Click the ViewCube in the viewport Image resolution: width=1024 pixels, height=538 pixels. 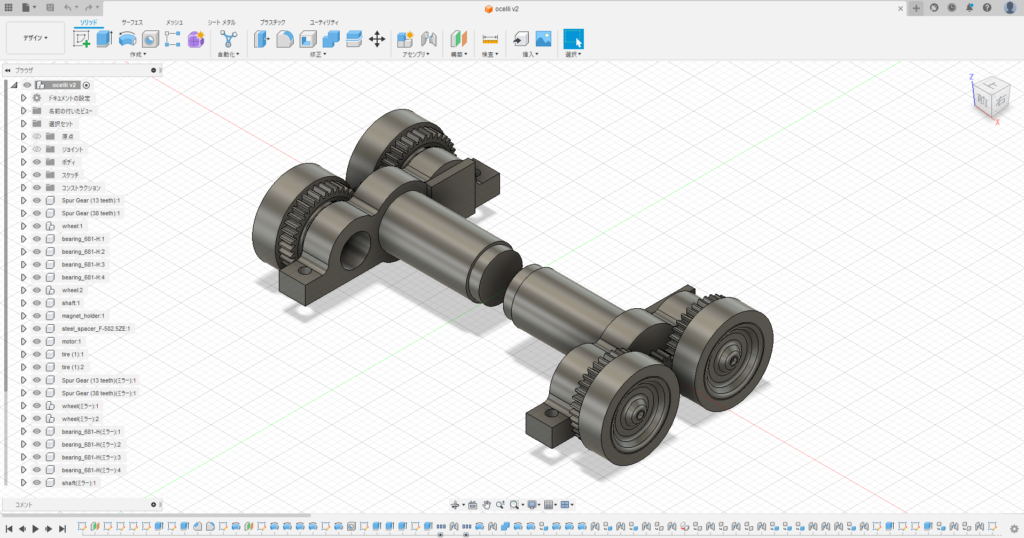[x=990, y=100]
